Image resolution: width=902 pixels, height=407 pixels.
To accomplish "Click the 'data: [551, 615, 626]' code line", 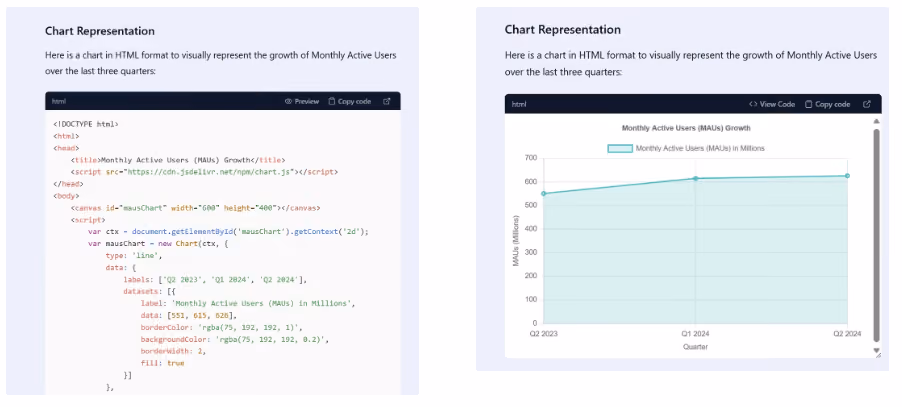I will (189, 316).
